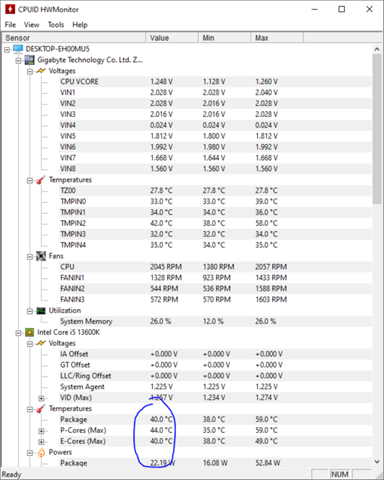The image size is (384, 480).
Task: Select the TMPIN4 temperature row
Action: 215,245
